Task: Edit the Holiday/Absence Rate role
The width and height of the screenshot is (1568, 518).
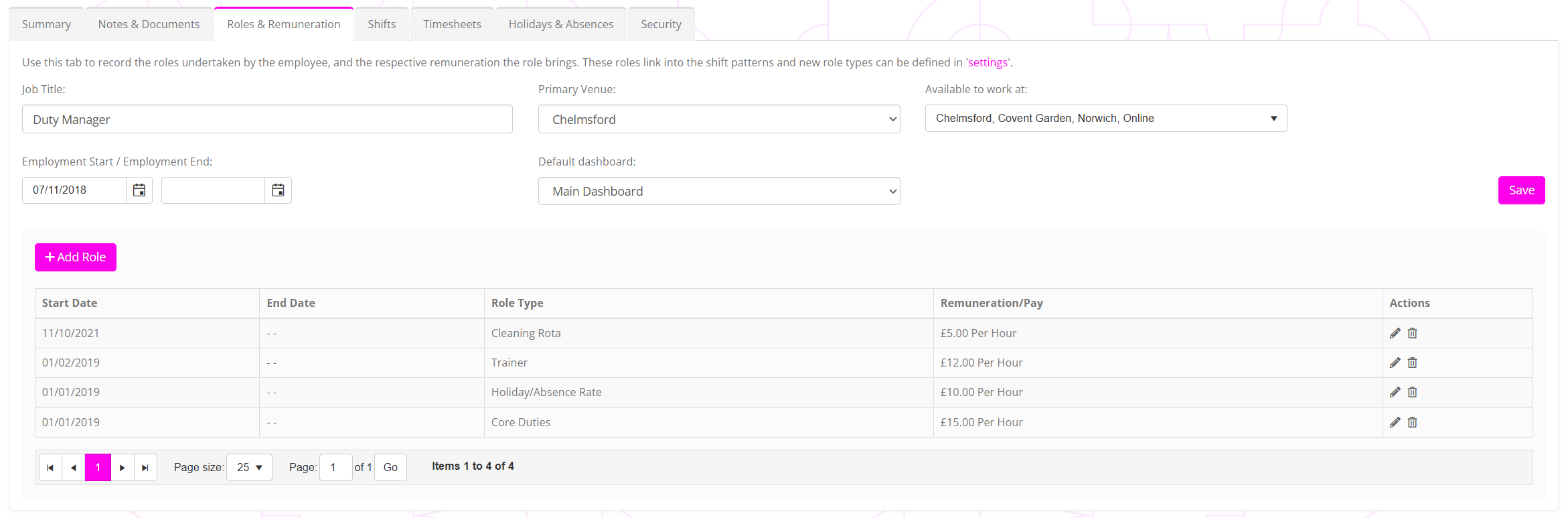Action: [x=1395, y=392]
